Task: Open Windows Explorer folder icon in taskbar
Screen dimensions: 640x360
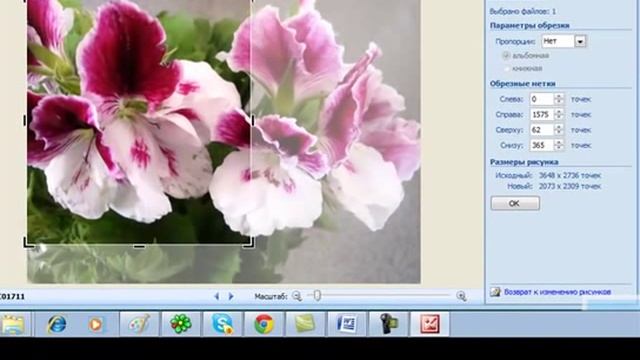Action: (x=13, y=324)
